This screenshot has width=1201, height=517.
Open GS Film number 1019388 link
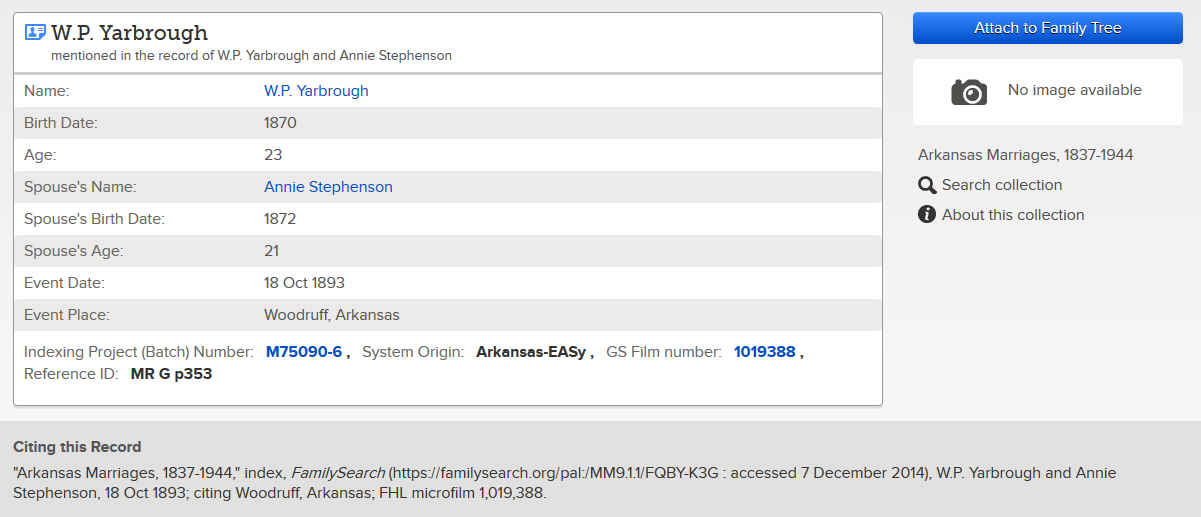point(765,352)
